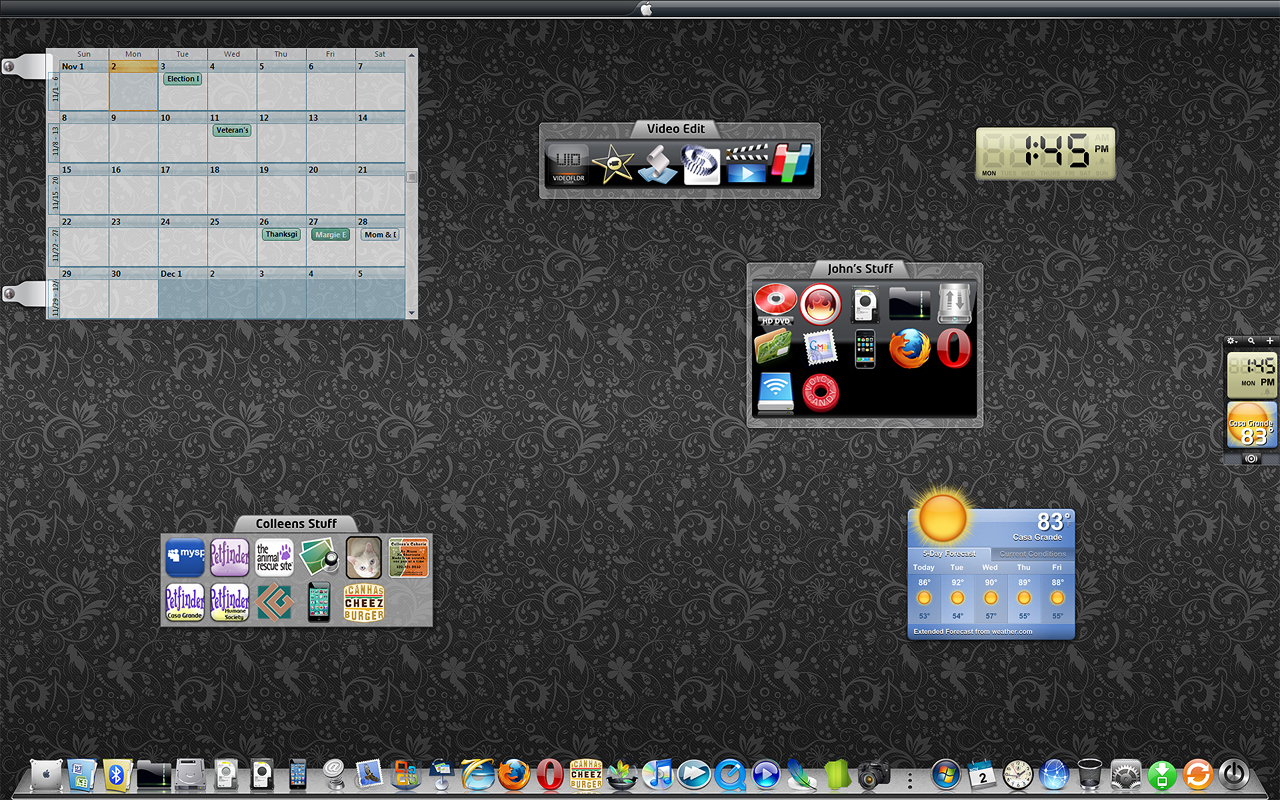
Task: Open the iPod touch icon in Colleens Stuff
Action: click(319, 602)
